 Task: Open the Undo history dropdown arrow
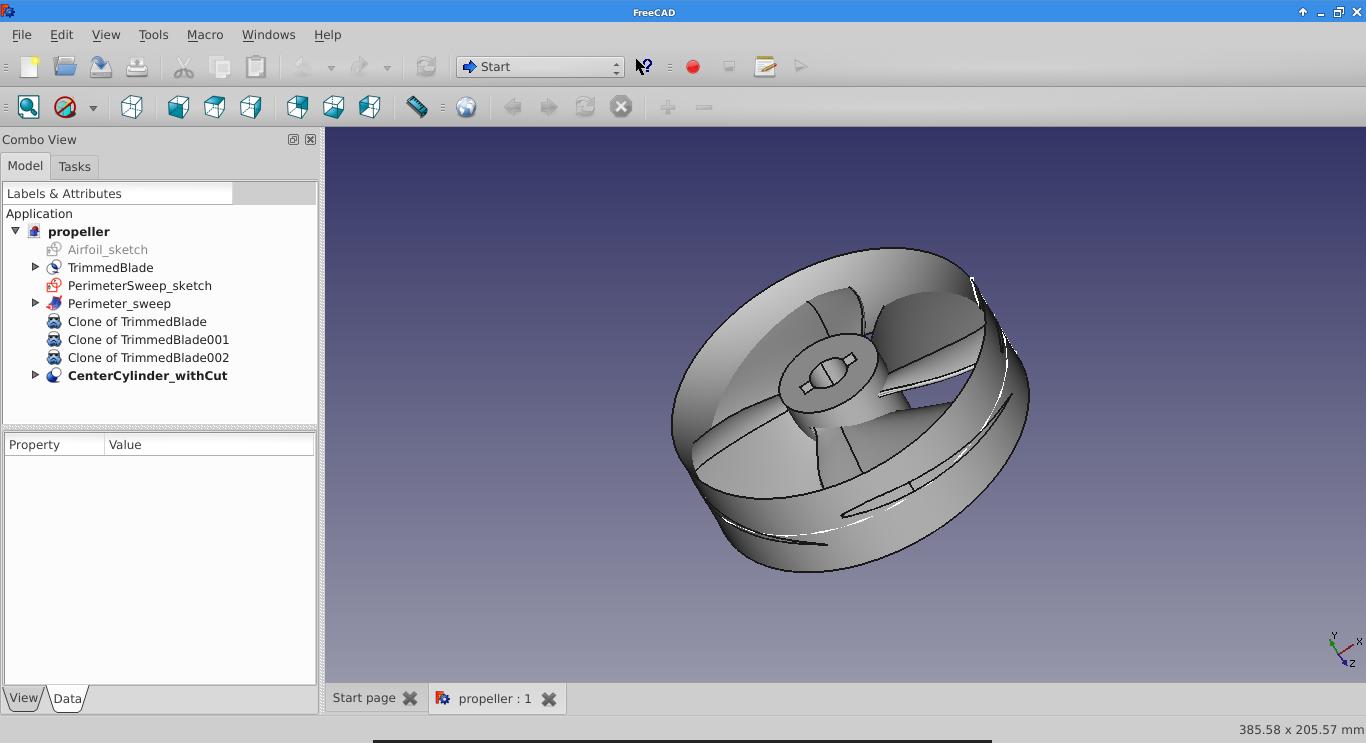click(331, 68)
